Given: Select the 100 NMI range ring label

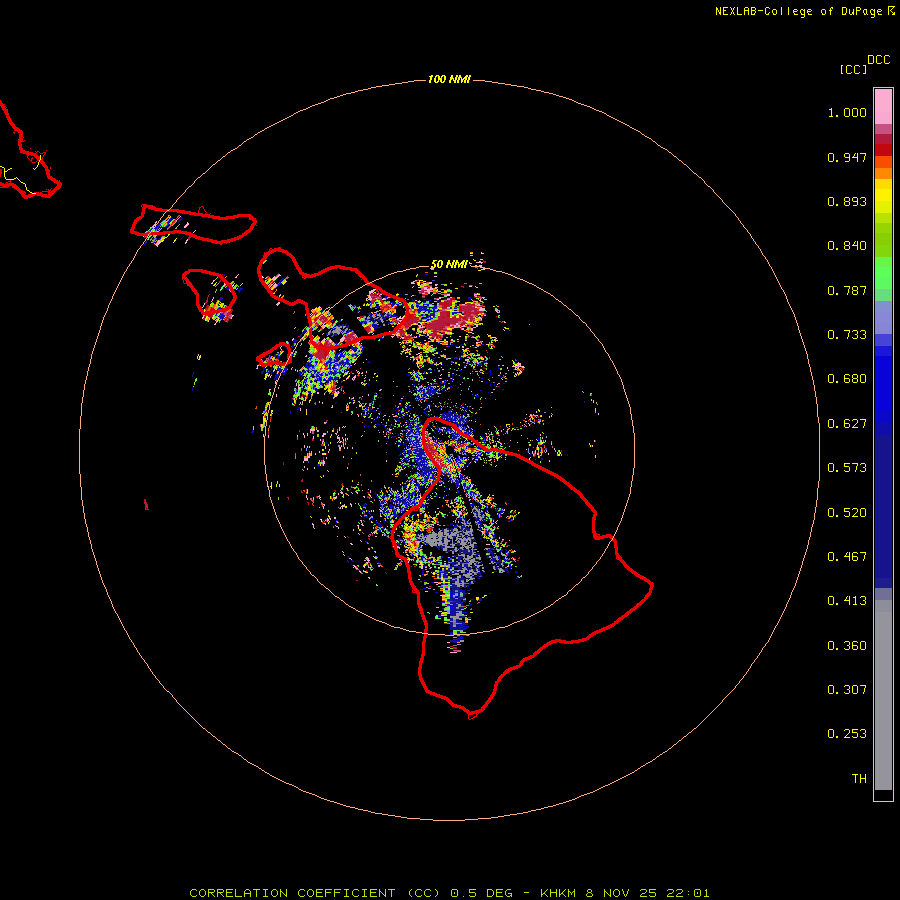Looking at the screenshot, I should click(x=449, y=79).
